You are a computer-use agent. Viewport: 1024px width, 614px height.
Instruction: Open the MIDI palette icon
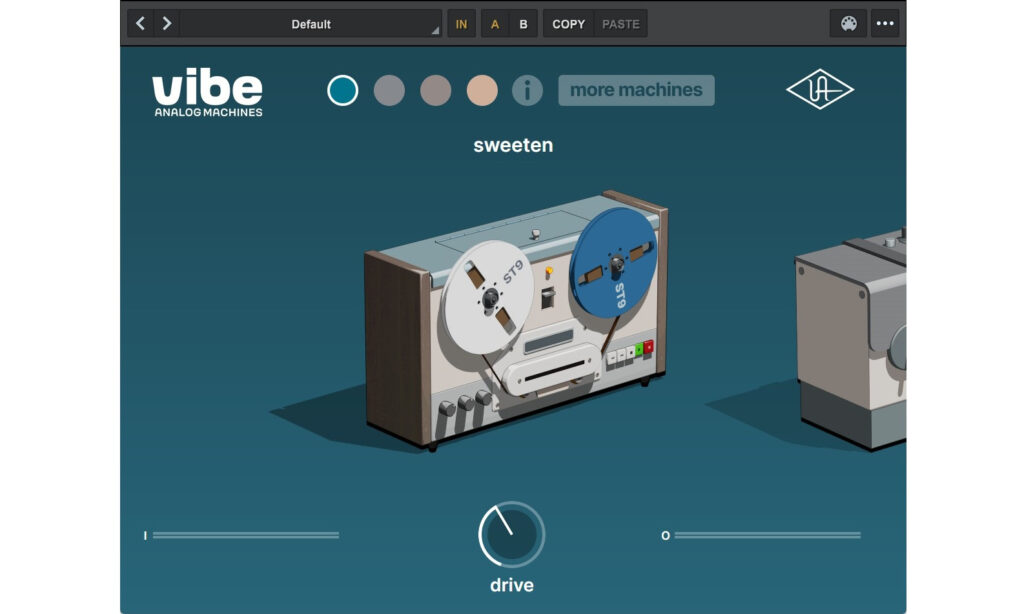point(848,24)
